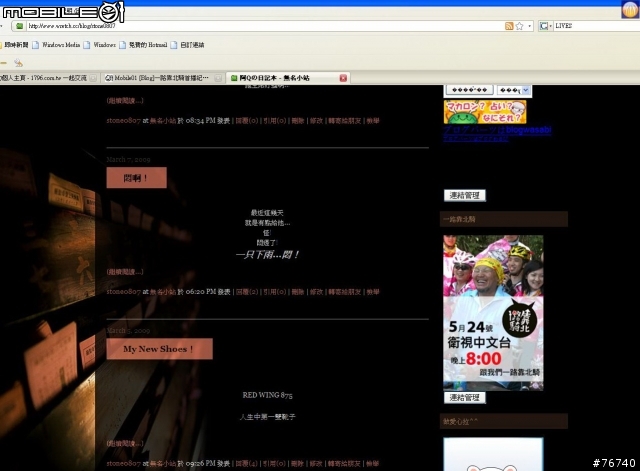Open the search engine selector dropdown
Image resolution: width=640 pixels, height=471 pixels.
click(546, 26)
